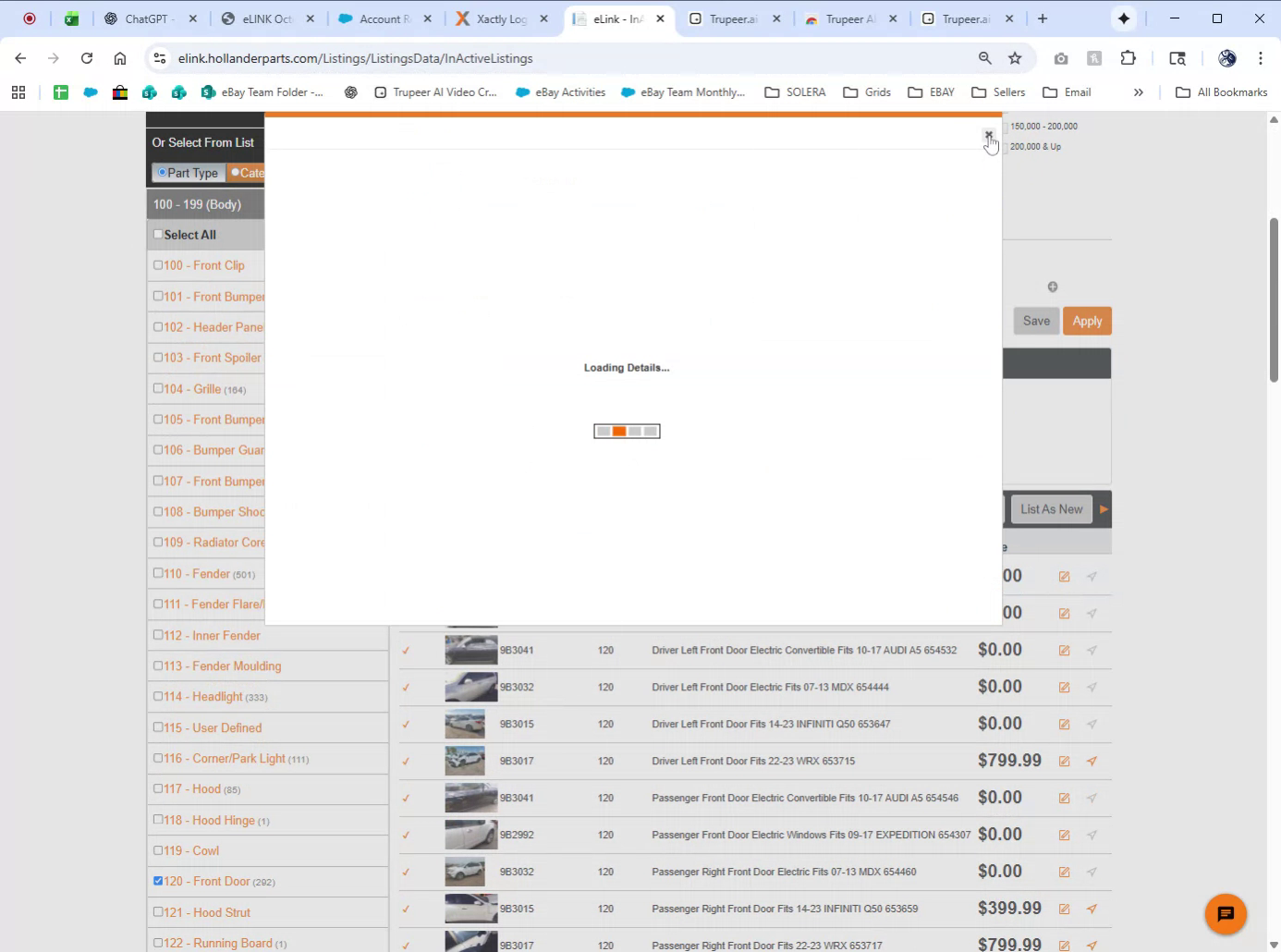The width and height of the screenshot is (1281, 952).
Task: Open the eBay Team Folder bookmark
Action: (x=262, y=92)
